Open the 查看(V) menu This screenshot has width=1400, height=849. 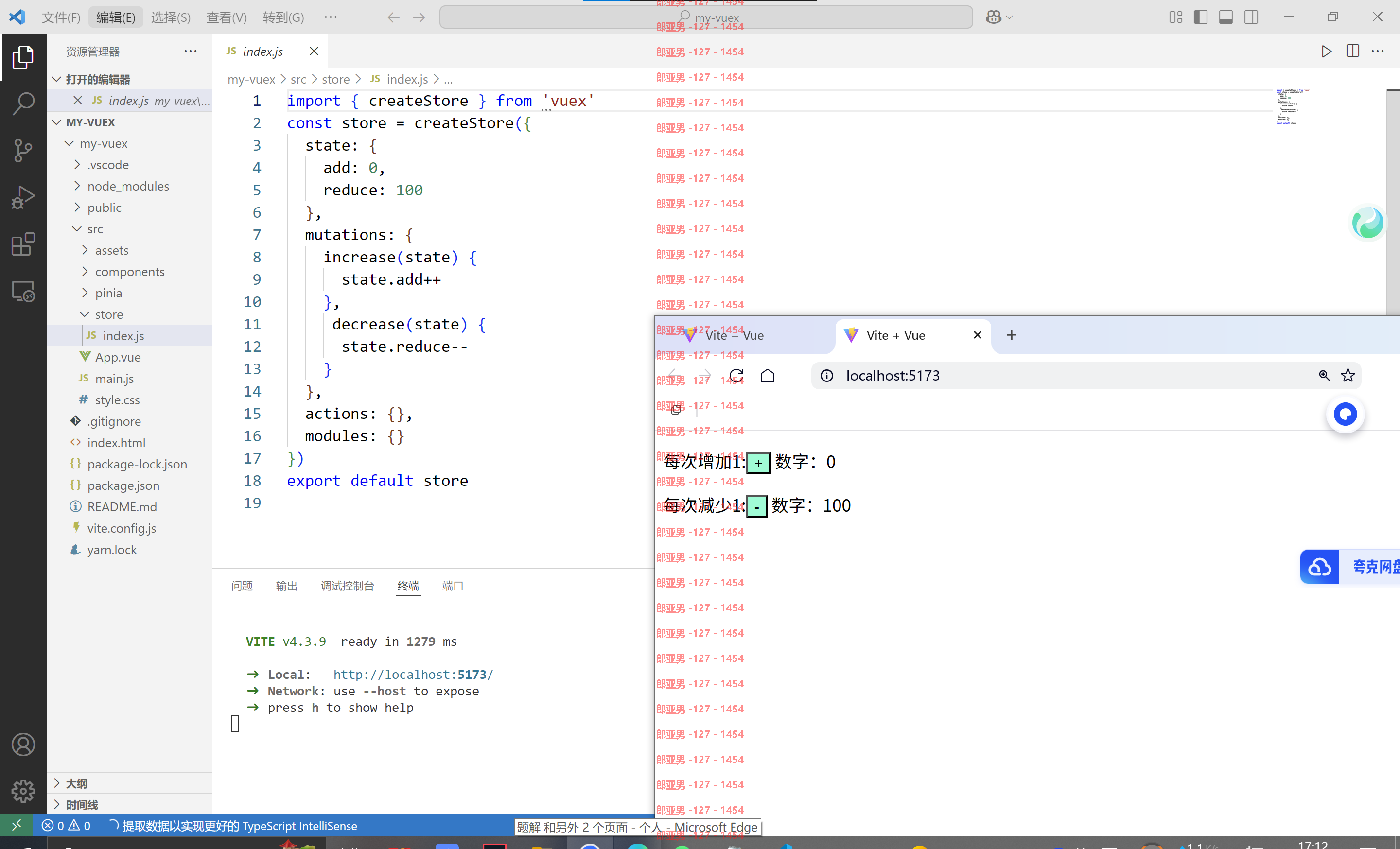(226, 17)
